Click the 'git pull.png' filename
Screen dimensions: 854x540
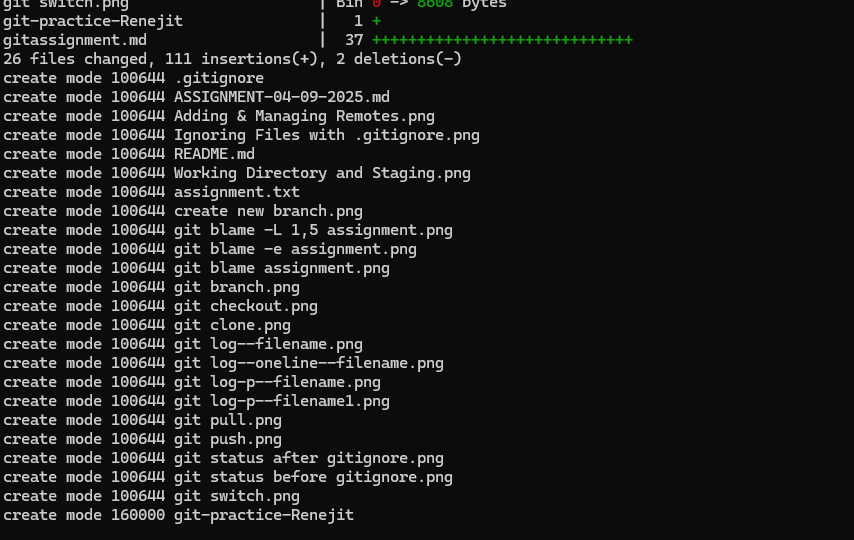[x=227, y=420]
